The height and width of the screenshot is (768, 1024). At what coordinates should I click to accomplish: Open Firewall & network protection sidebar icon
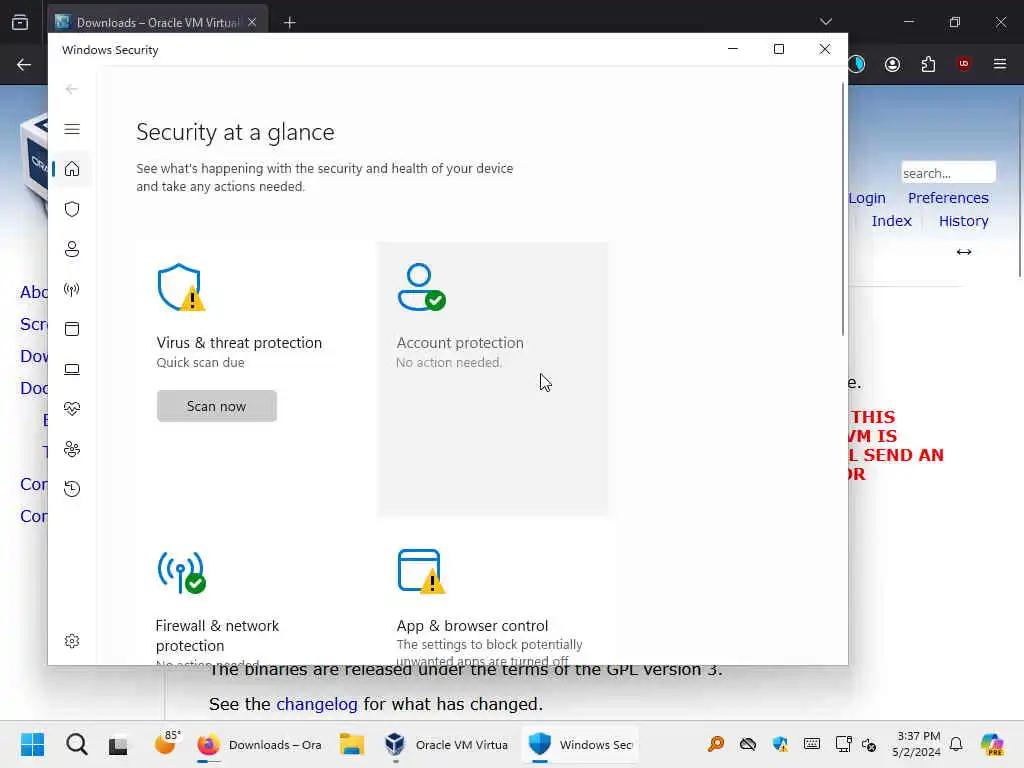(72, 289)
